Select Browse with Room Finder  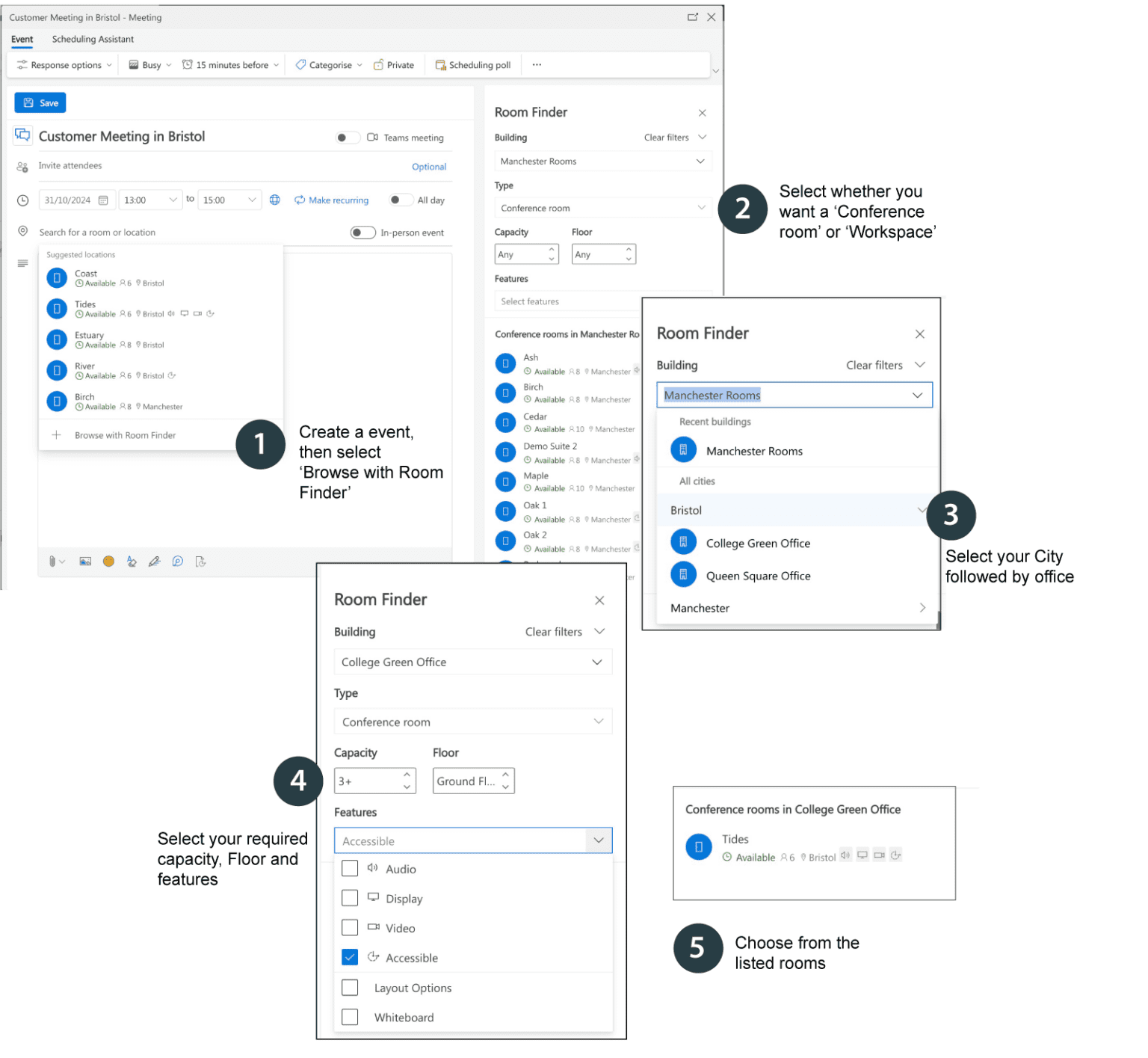(125, 434)
